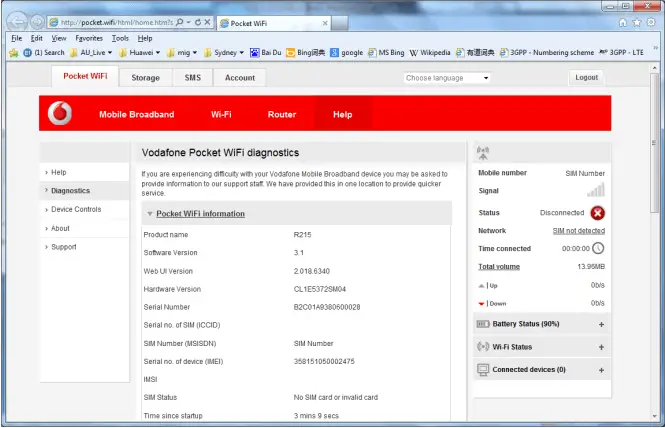Open browser home page icon

(x=622, y=22)
